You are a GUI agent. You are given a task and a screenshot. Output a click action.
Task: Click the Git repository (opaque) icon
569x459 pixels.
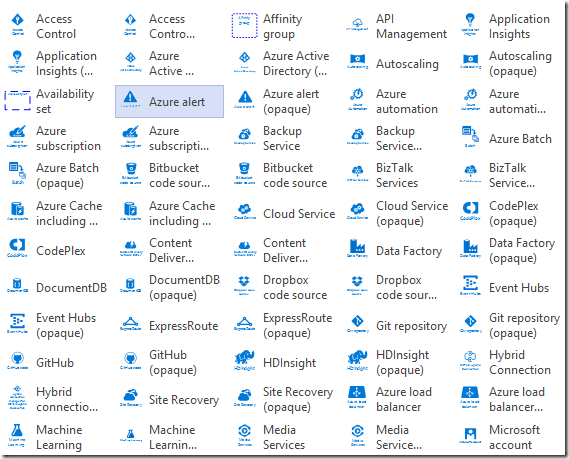tap(471, 324)
